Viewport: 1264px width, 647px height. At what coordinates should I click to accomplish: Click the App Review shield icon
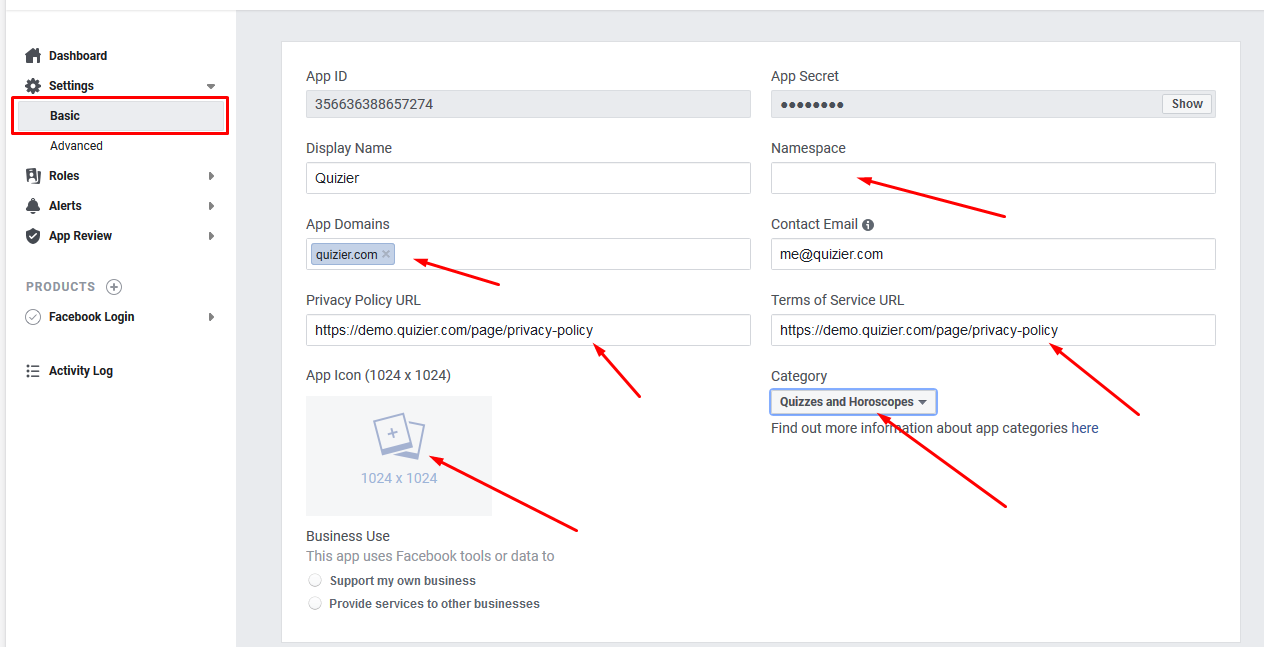33,236
